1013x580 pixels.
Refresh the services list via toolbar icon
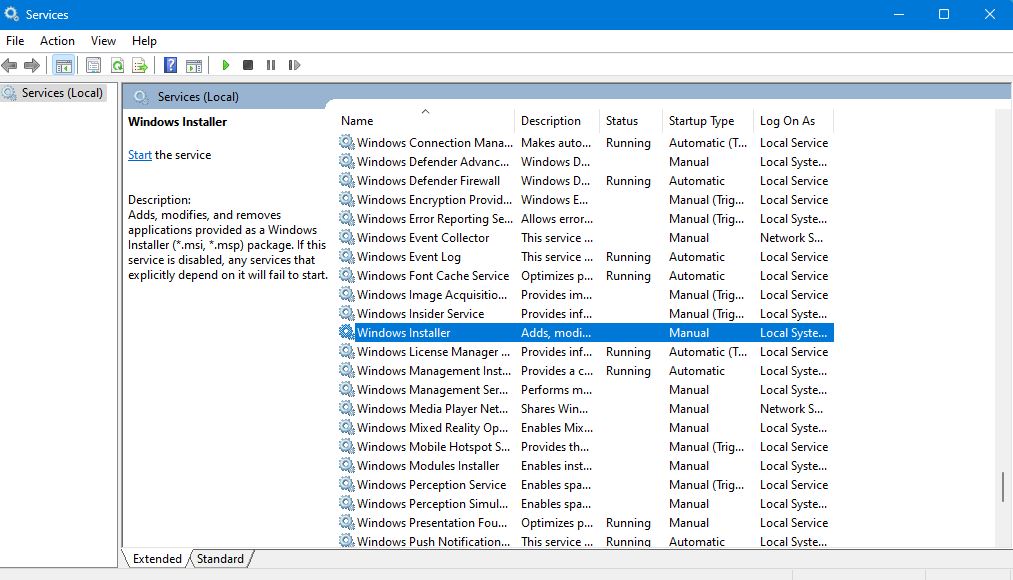point(117,65)
